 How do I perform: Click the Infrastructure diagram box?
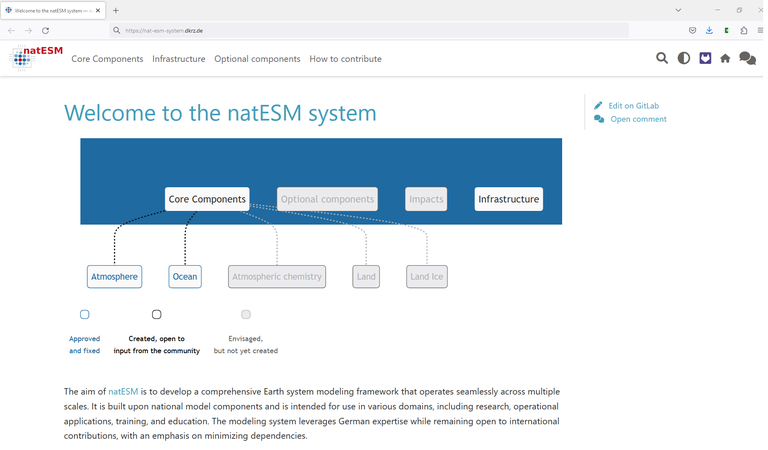pos(508,199)
